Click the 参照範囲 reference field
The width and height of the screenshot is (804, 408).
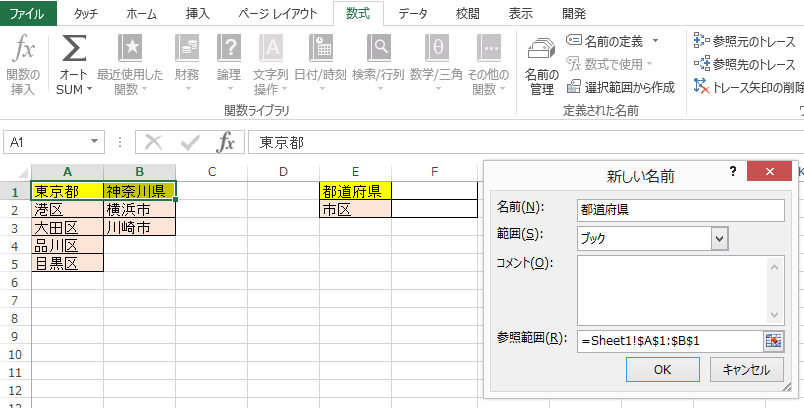tap(670, 341)
